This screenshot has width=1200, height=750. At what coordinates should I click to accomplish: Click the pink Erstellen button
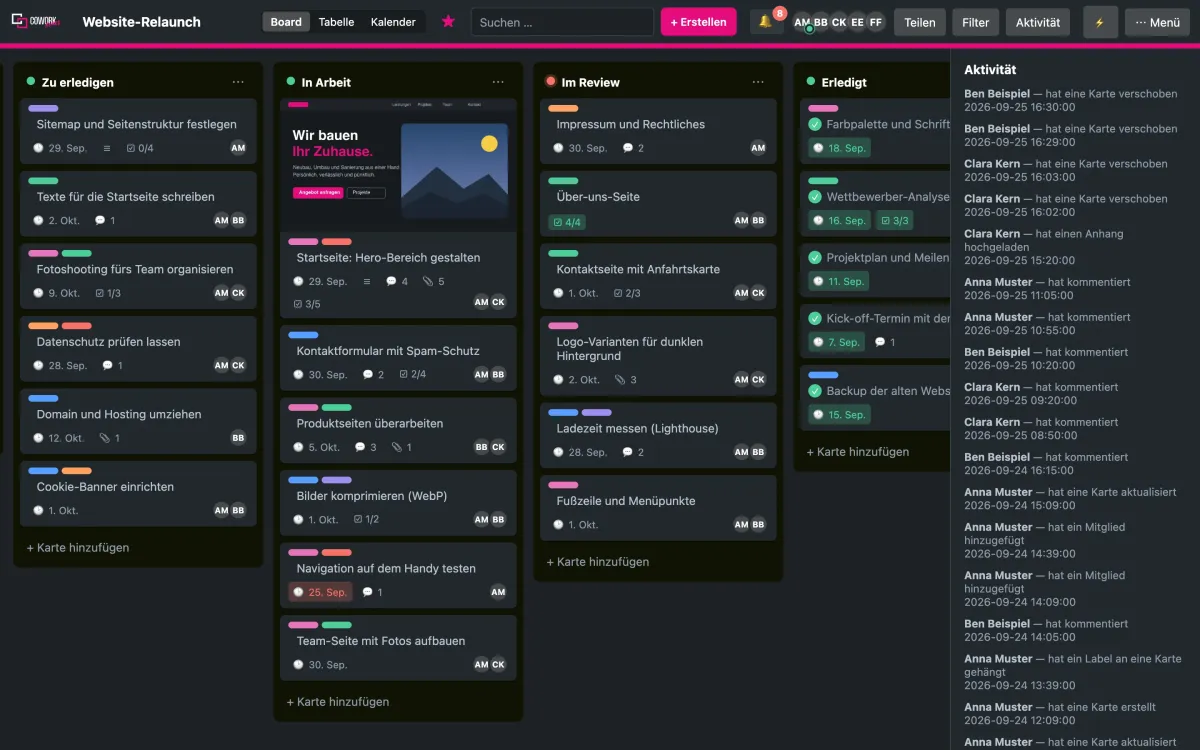click(x=698, y=22)
